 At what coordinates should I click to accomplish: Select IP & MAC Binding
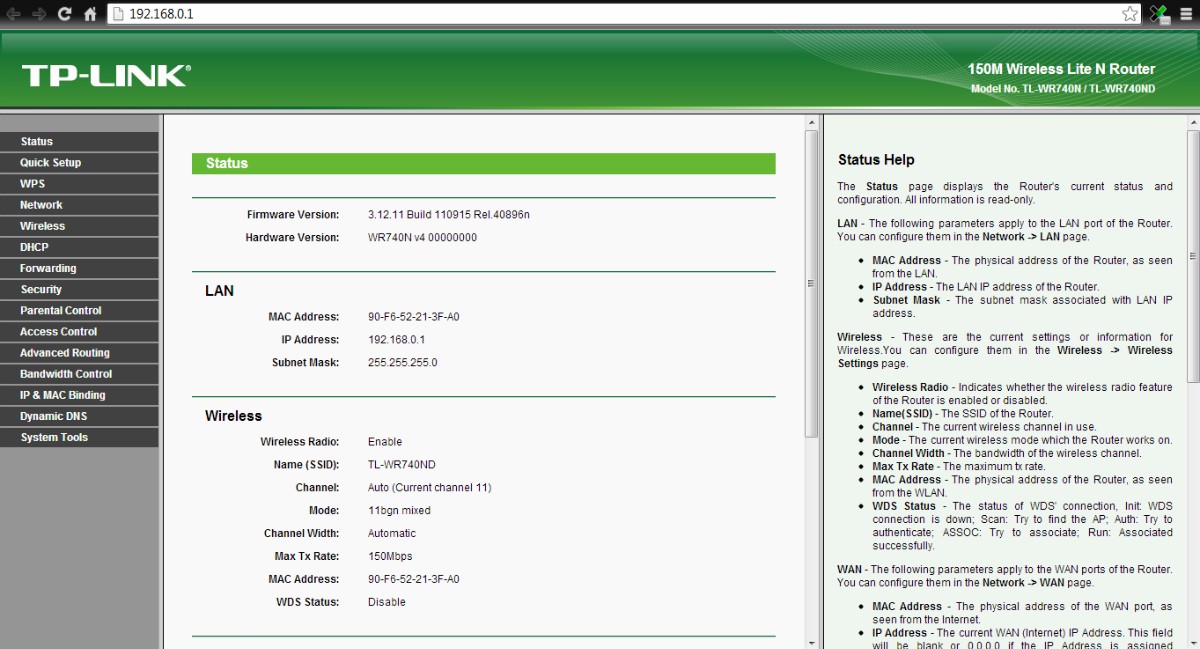point(79,394)
